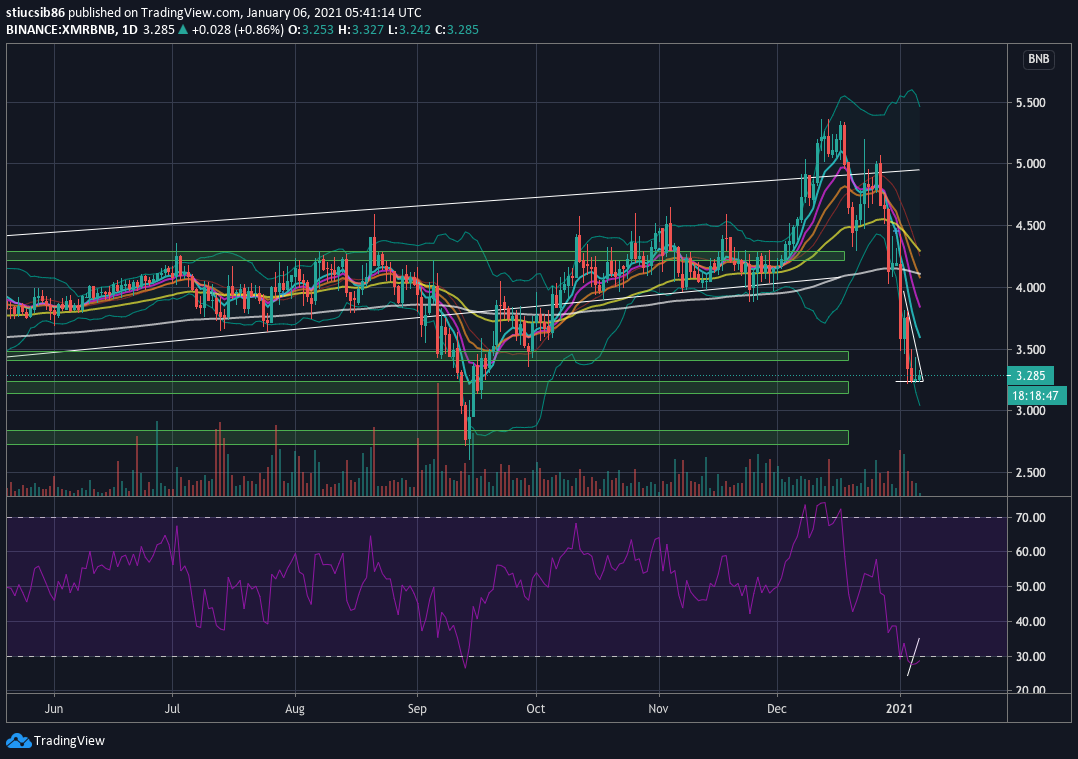The height and width of the screenshot is (759, 1078).
Task: Click the TradingView wordmark text
Action: pyautogui.click(x=69, y=740)
